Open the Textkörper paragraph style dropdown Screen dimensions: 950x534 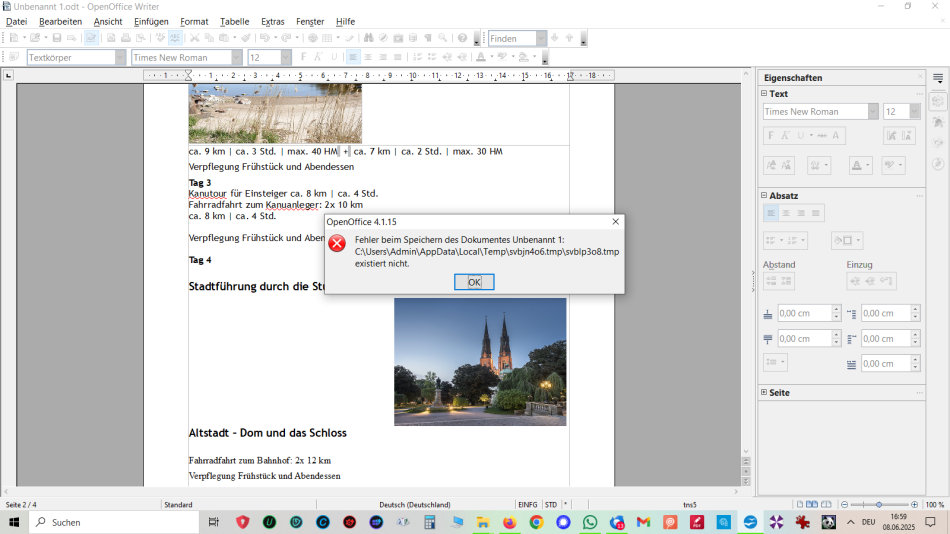coord(121,57)
